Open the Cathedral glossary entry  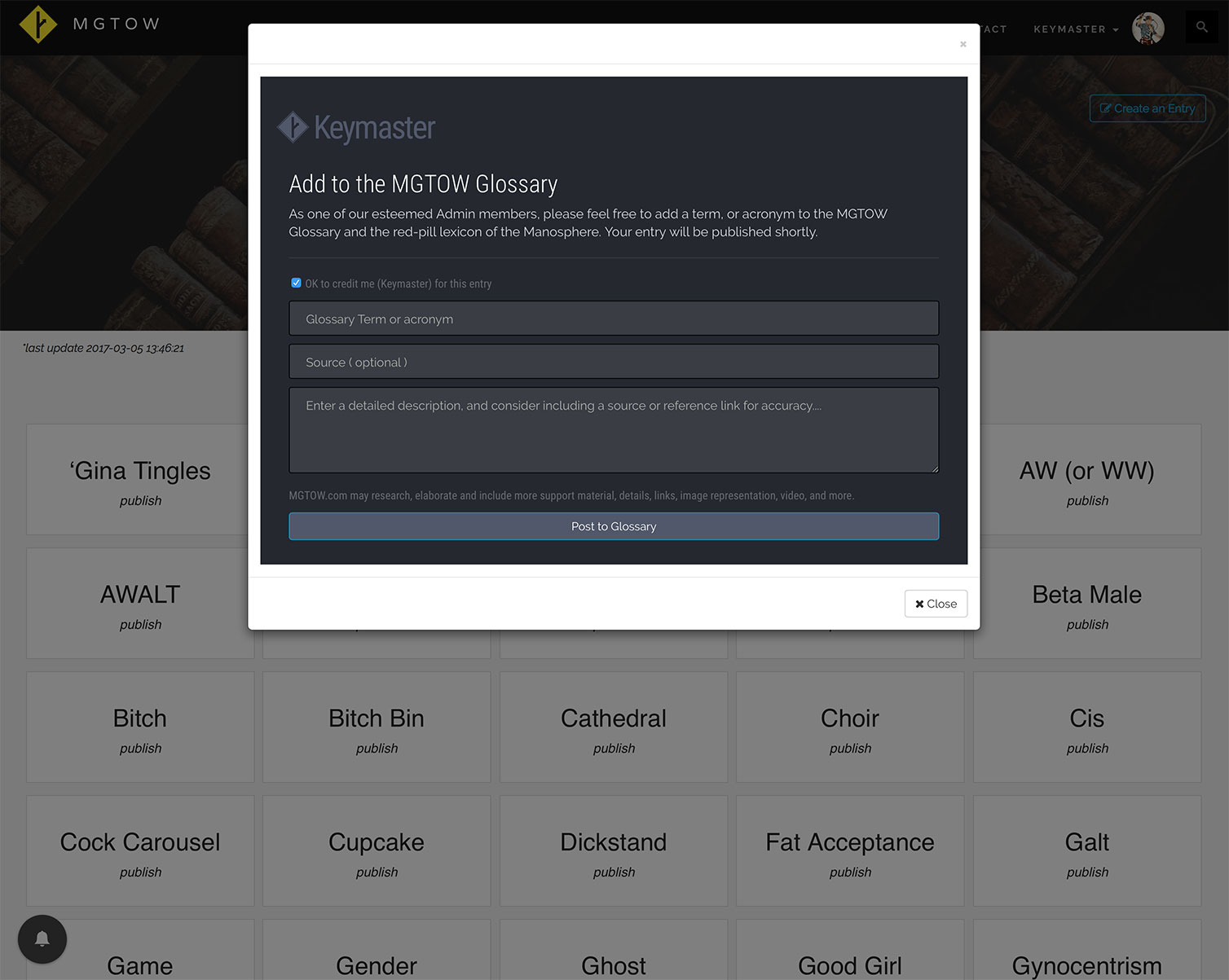tap(613, 727)
